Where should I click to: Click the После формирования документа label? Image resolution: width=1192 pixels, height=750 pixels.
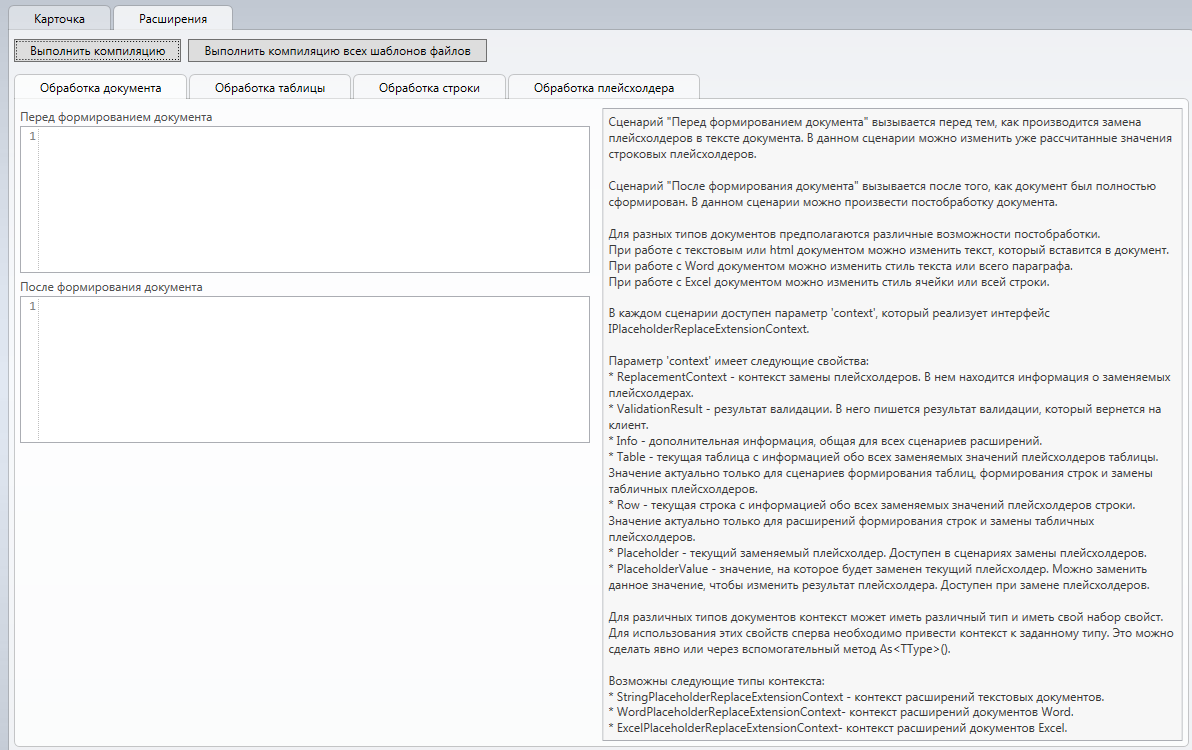pyautogui.click(x=112, y=287)
